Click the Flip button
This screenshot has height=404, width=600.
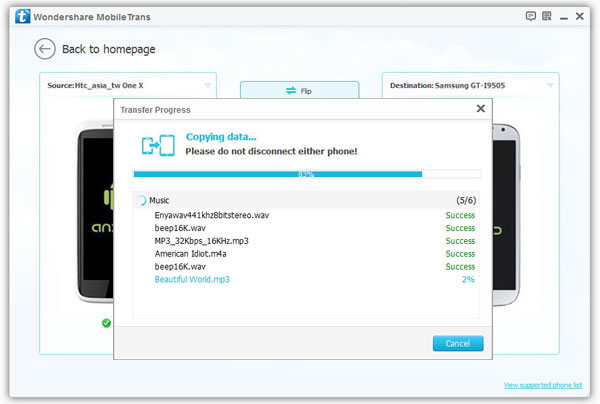click(299, 91)
